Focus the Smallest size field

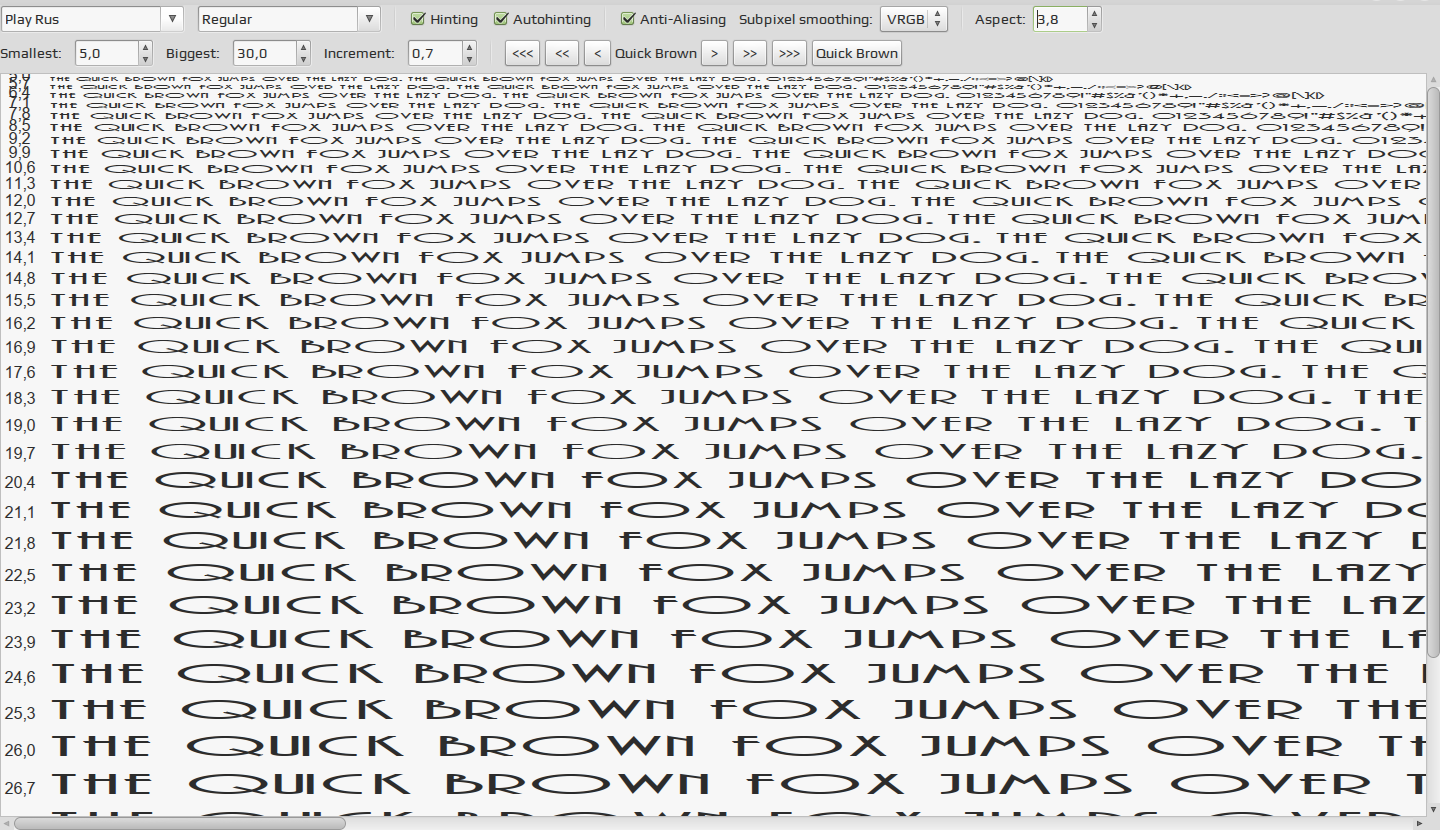105,53
